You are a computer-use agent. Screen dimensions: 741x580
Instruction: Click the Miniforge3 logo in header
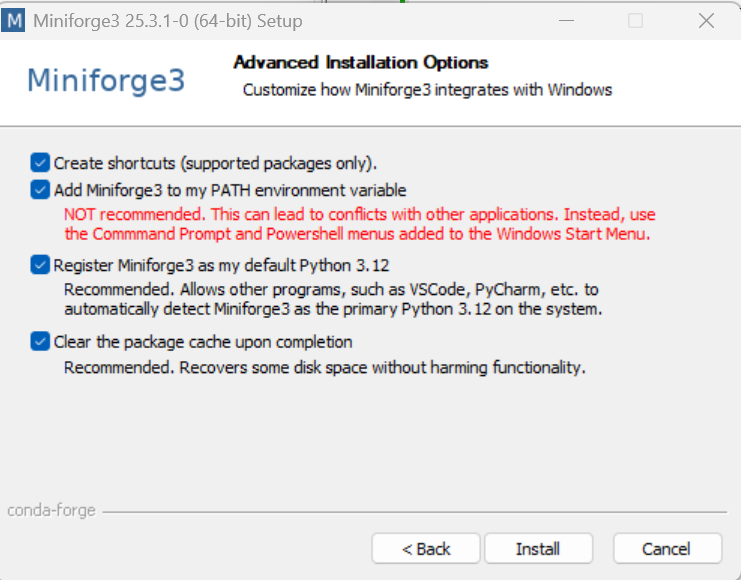pos(106,80)
